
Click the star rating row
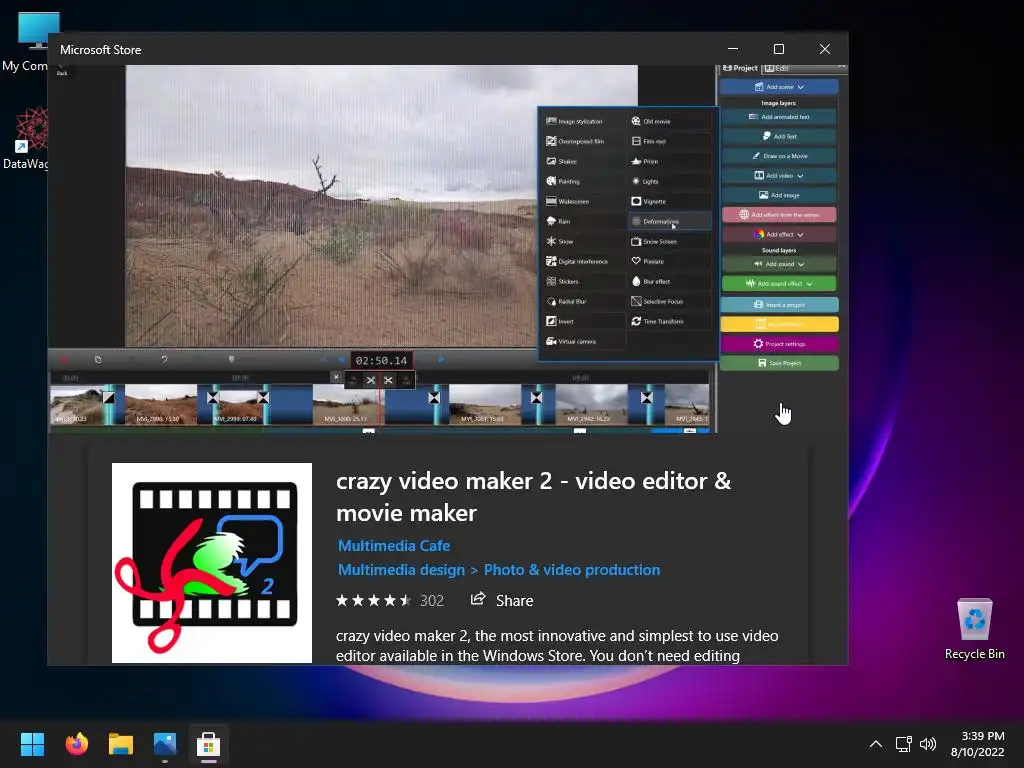(374, 600)
